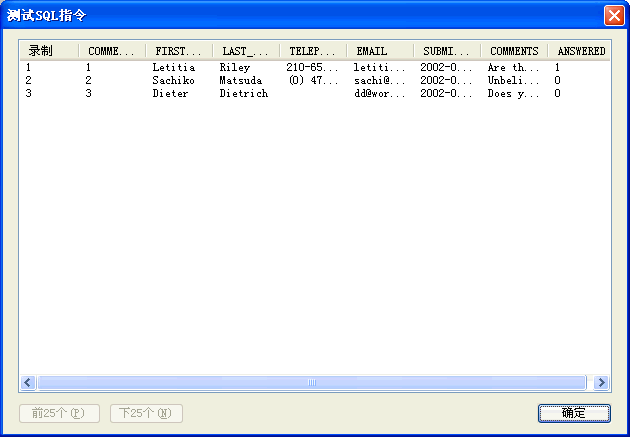Click the 录制 column header
Screen dimensions: 630x437
48,51
